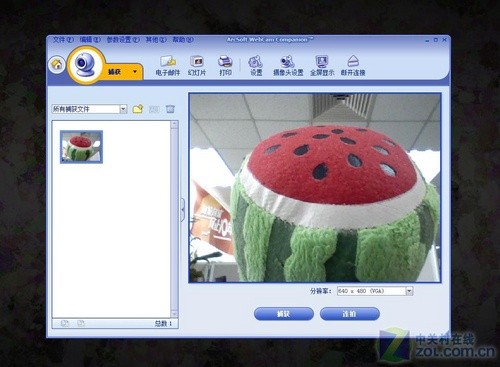Click the 总数 1 count label
This screenshot has width=500, height=367.
(163, 323)
